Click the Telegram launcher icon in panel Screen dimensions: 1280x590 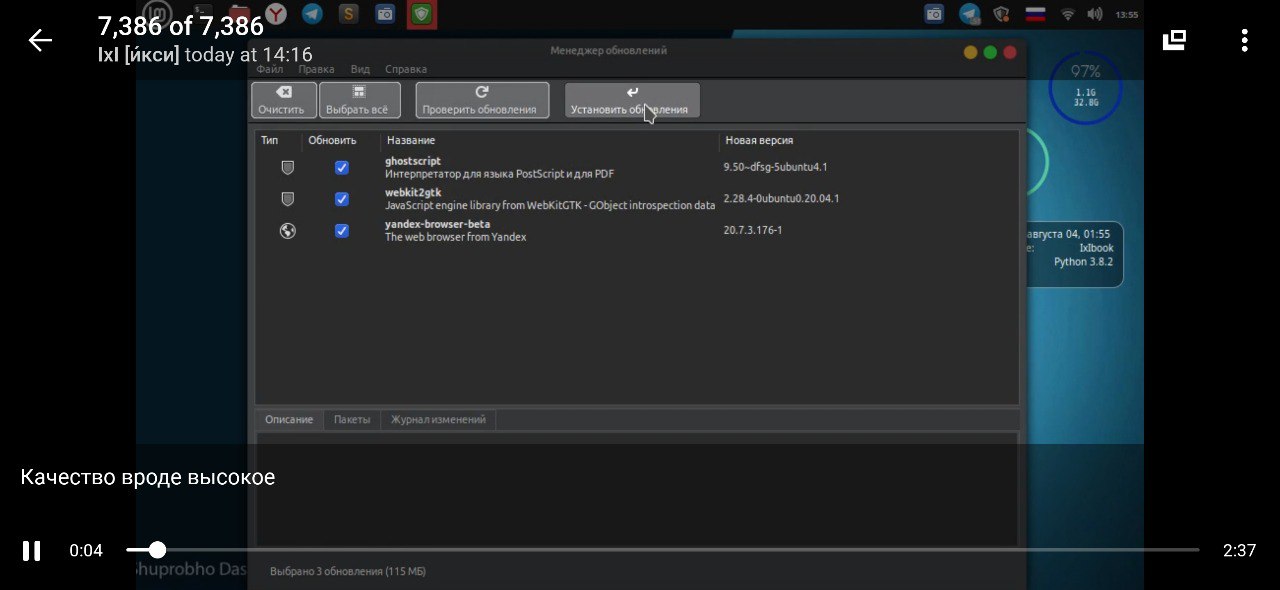pos(312,14)
